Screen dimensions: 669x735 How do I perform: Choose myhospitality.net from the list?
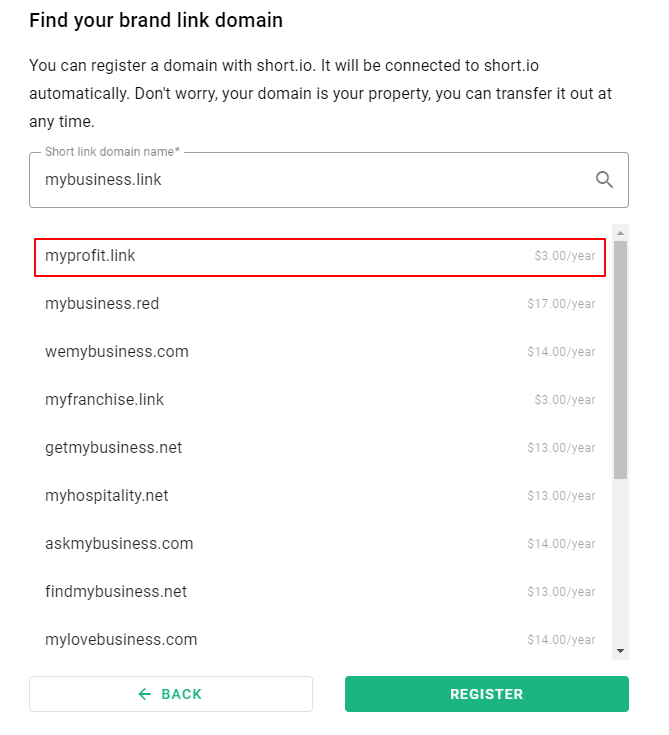pos(320,496)
